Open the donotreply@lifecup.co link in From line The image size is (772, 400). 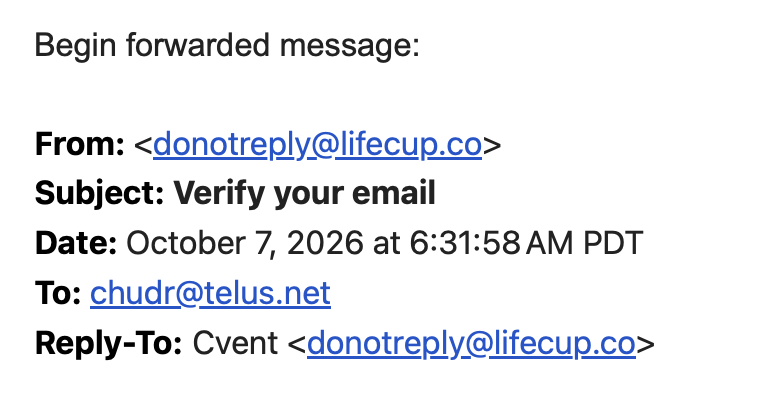pos(318,145)
